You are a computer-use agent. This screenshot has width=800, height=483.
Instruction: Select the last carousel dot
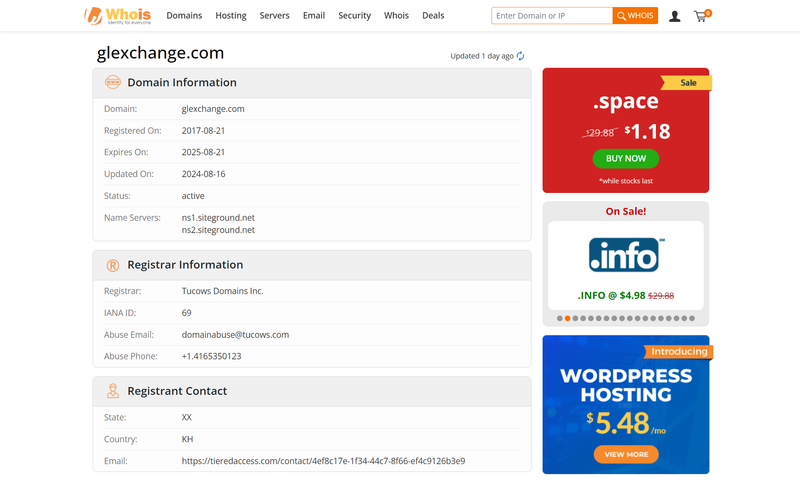tap(692, 318)
